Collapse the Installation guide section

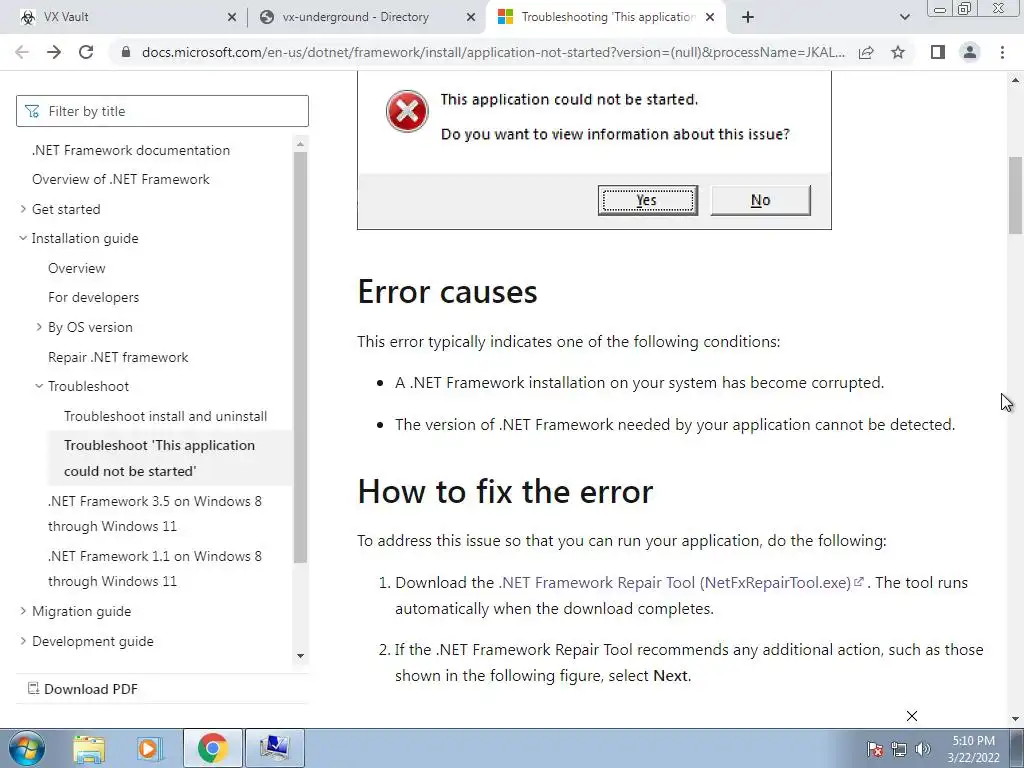23,238
